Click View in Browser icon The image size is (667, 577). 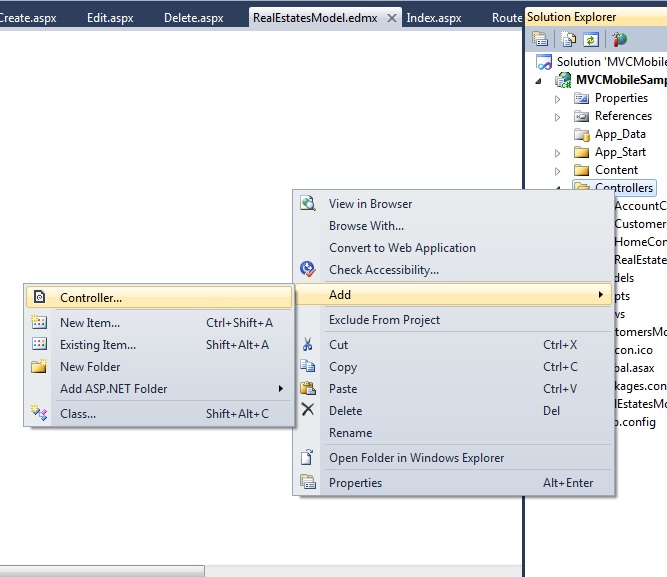(x=308, y=203)
